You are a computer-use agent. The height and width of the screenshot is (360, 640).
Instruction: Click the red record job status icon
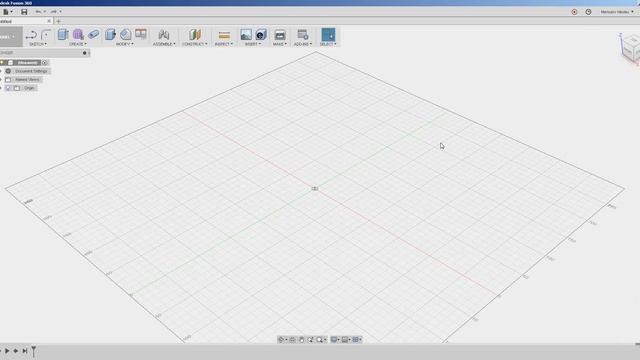click(574, 12)
